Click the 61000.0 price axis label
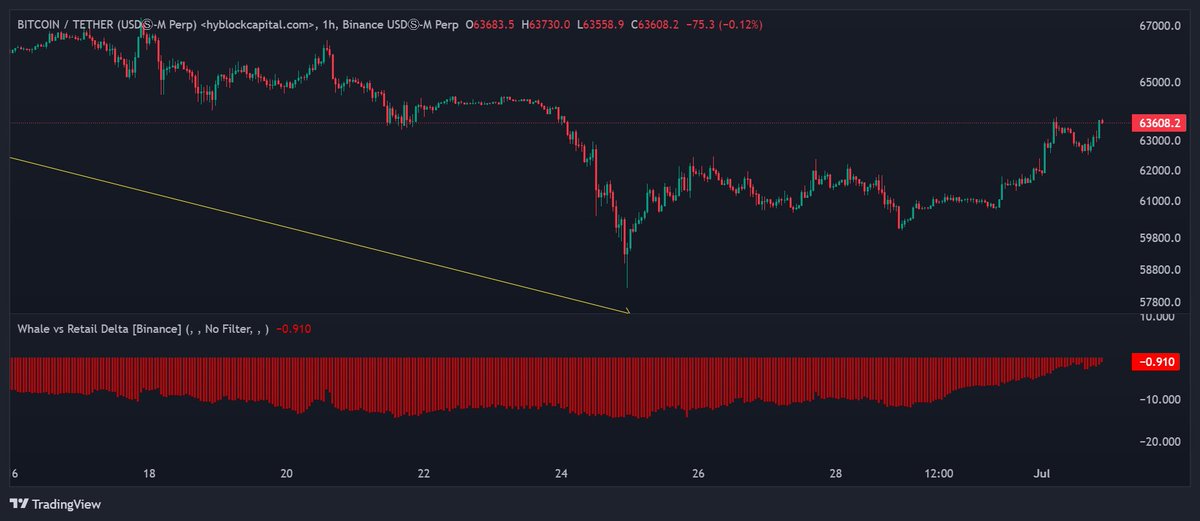1200x521 pixels. coord(1160,202)
